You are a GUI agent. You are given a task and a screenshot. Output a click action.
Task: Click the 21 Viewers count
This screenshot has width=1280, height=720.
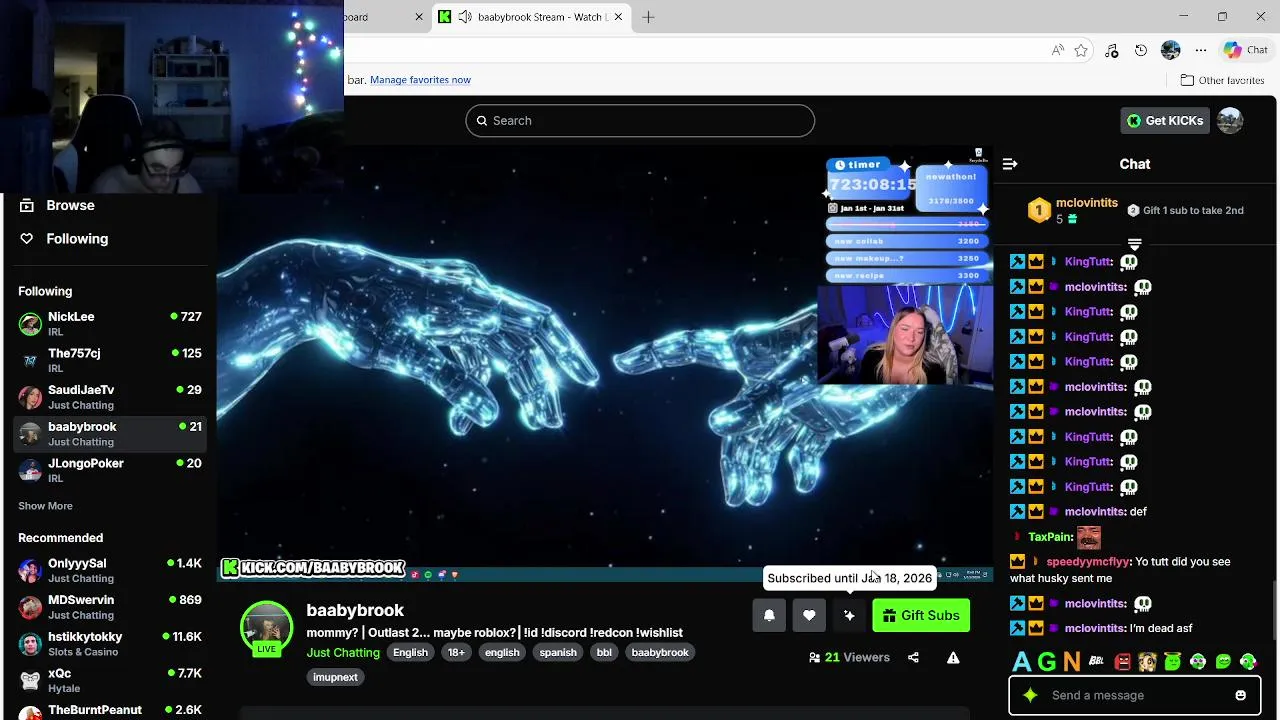point(849,657)
